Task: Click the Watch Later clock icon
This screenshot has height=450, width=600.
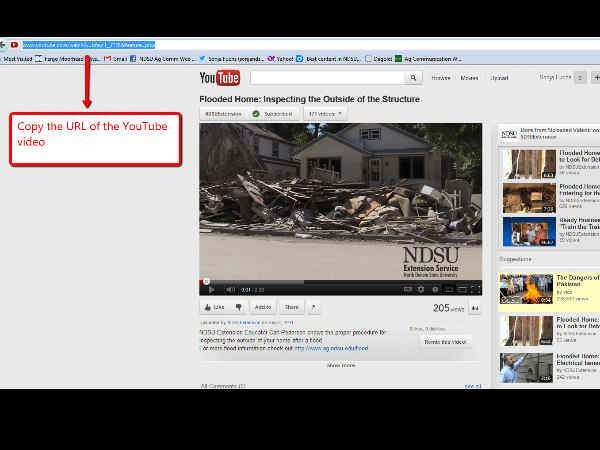Action: point(435,289)
